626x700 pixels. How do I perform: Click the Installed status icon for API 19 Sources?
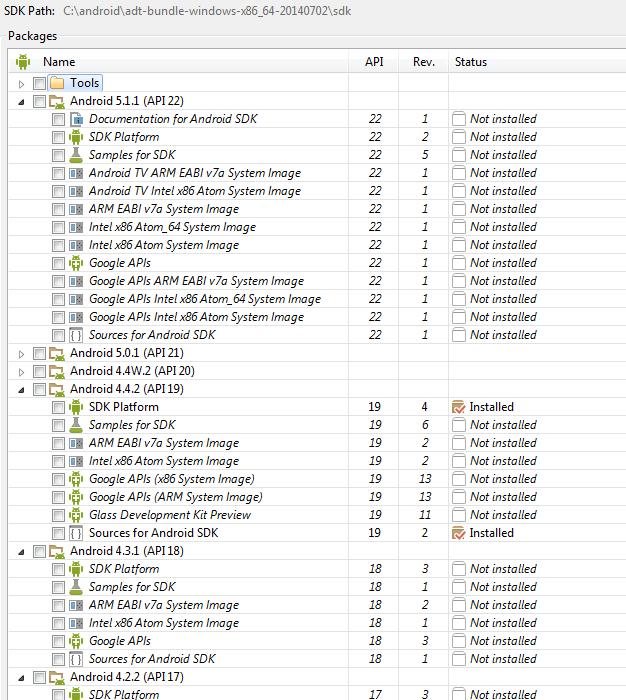[x=459, y=533]
